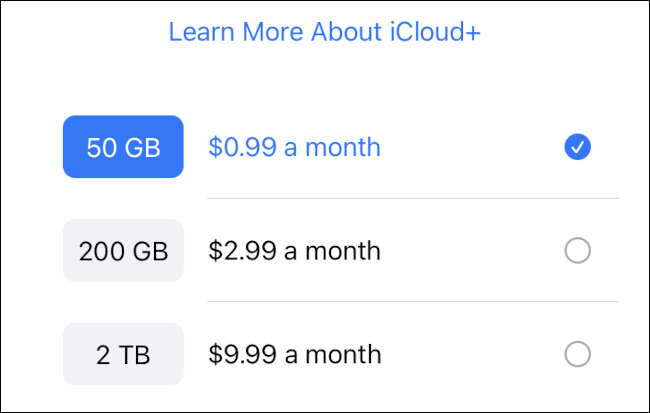Enable the empty circle beside $2.99 a month
This screenshot has height=413, width=650.
[577, 251]
